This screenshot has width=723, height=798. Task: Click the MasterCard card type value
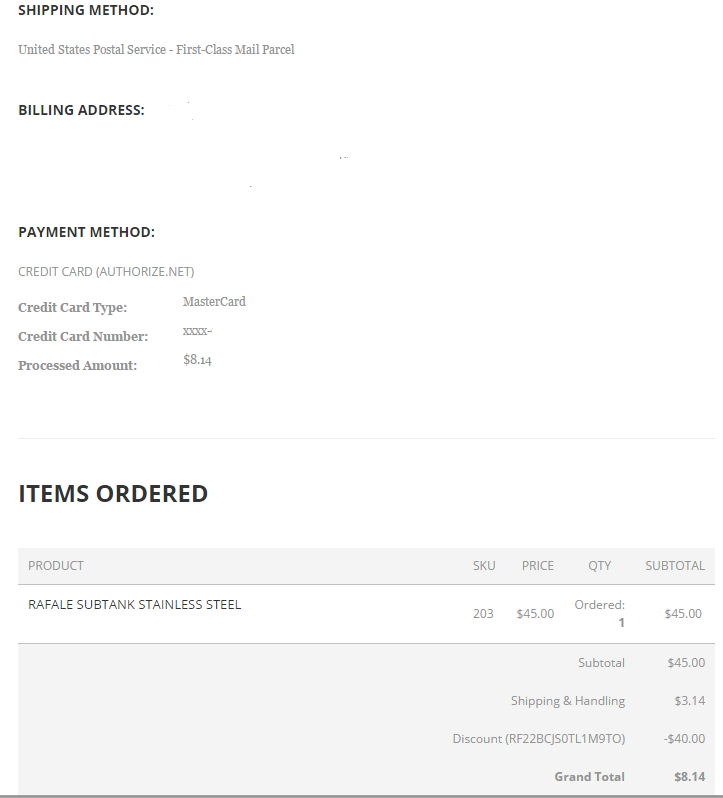tap(214, 302)
